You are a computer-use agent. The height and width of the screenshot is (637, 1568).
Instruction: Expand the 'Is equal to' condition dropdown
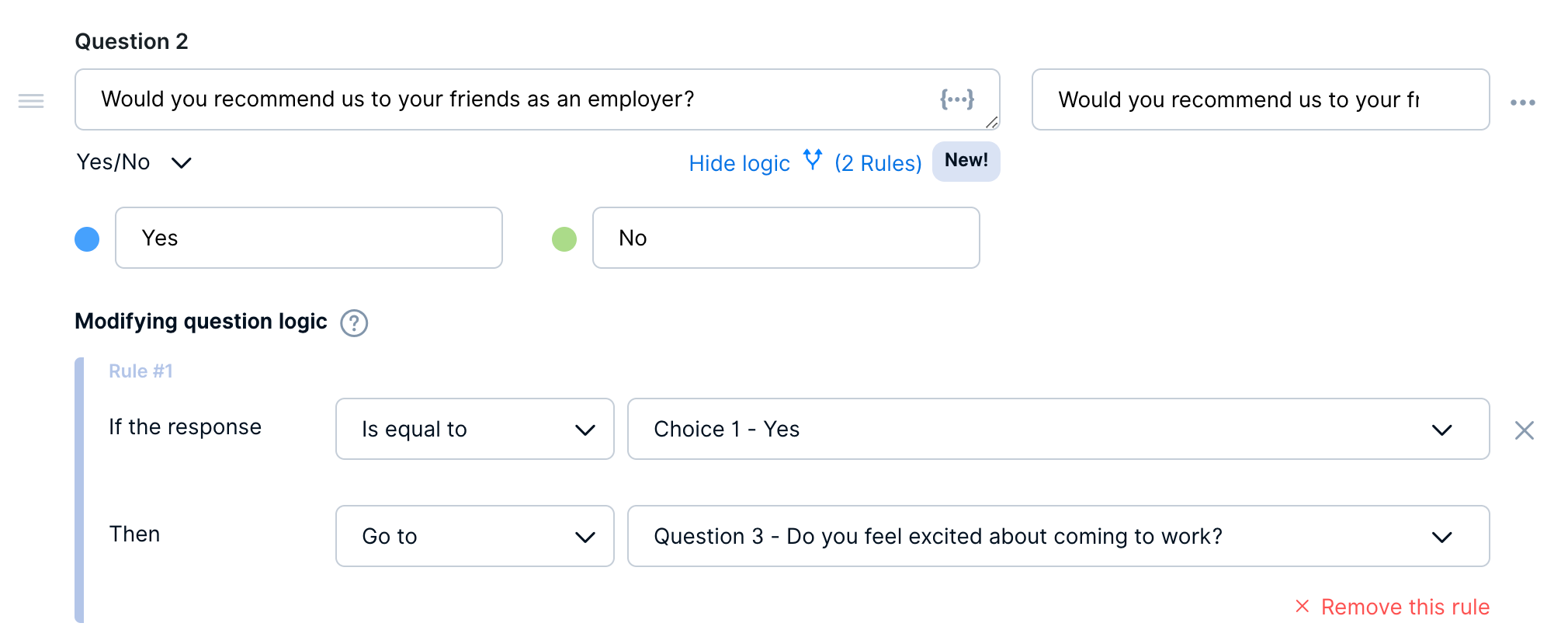[x=474, y=430]
